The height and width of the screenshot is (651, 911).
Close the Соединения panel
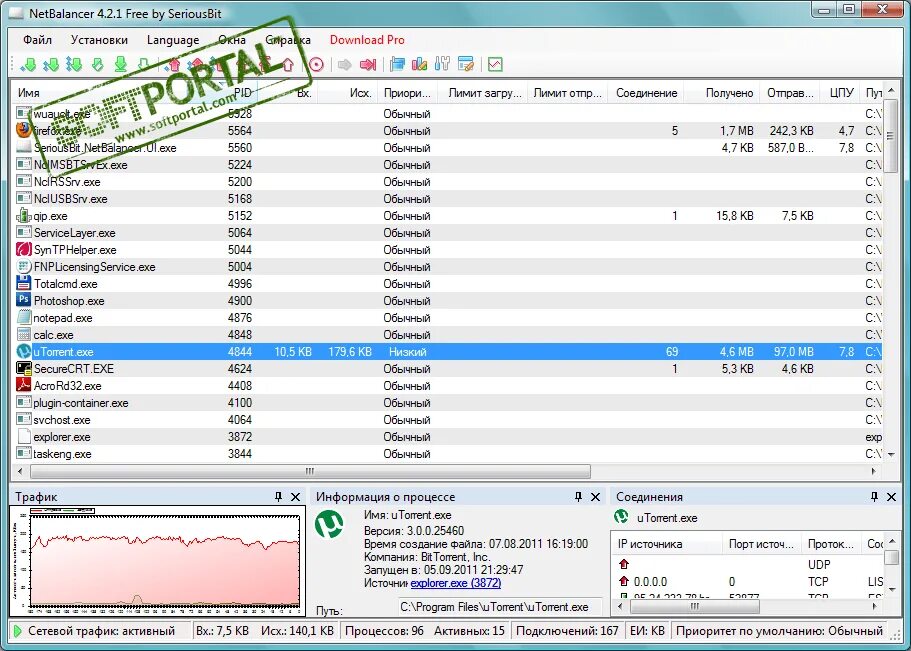click(891, 497)
